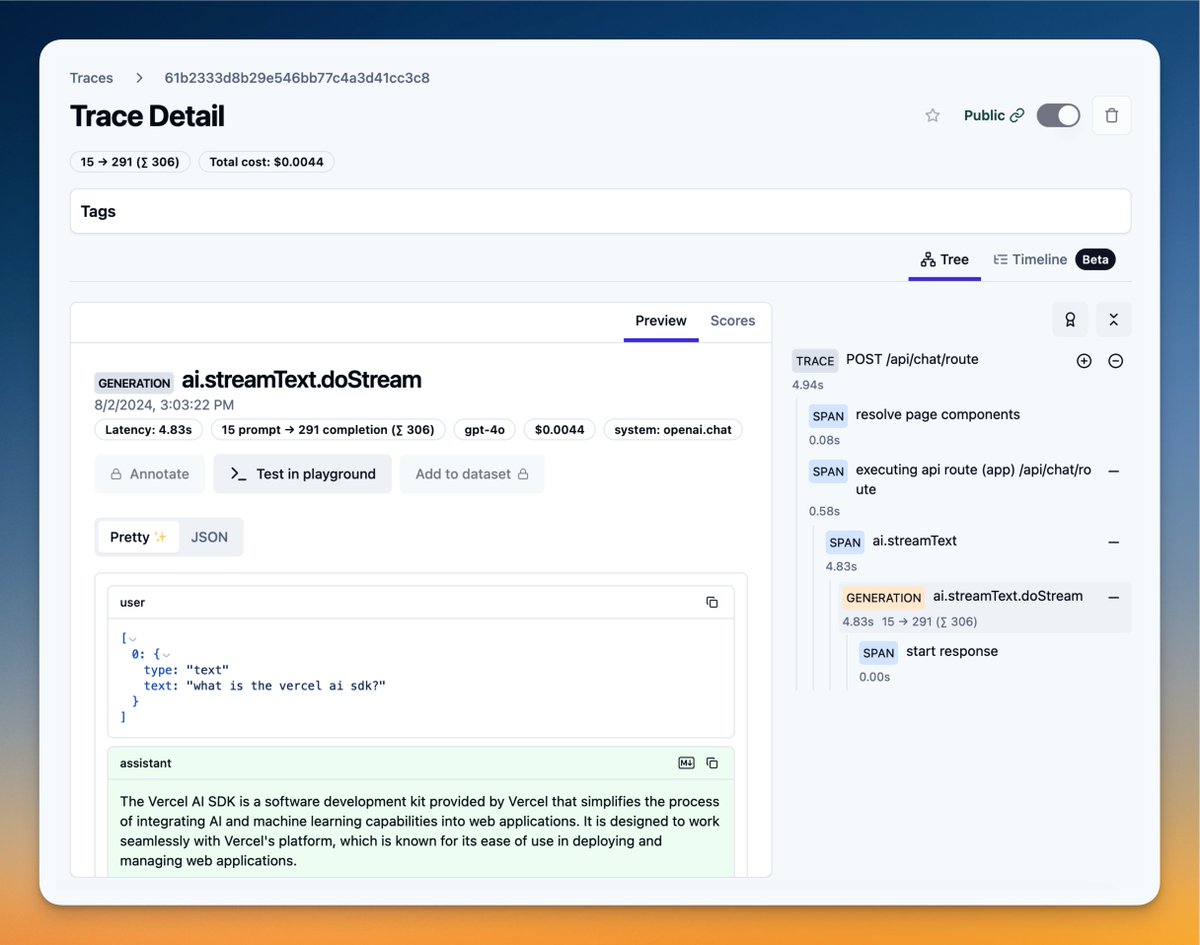Image resolution: width=1200 pixels, height=945 pixels.
Task: Click the $0.0044 generation cost badge
Action: point(560,429)
